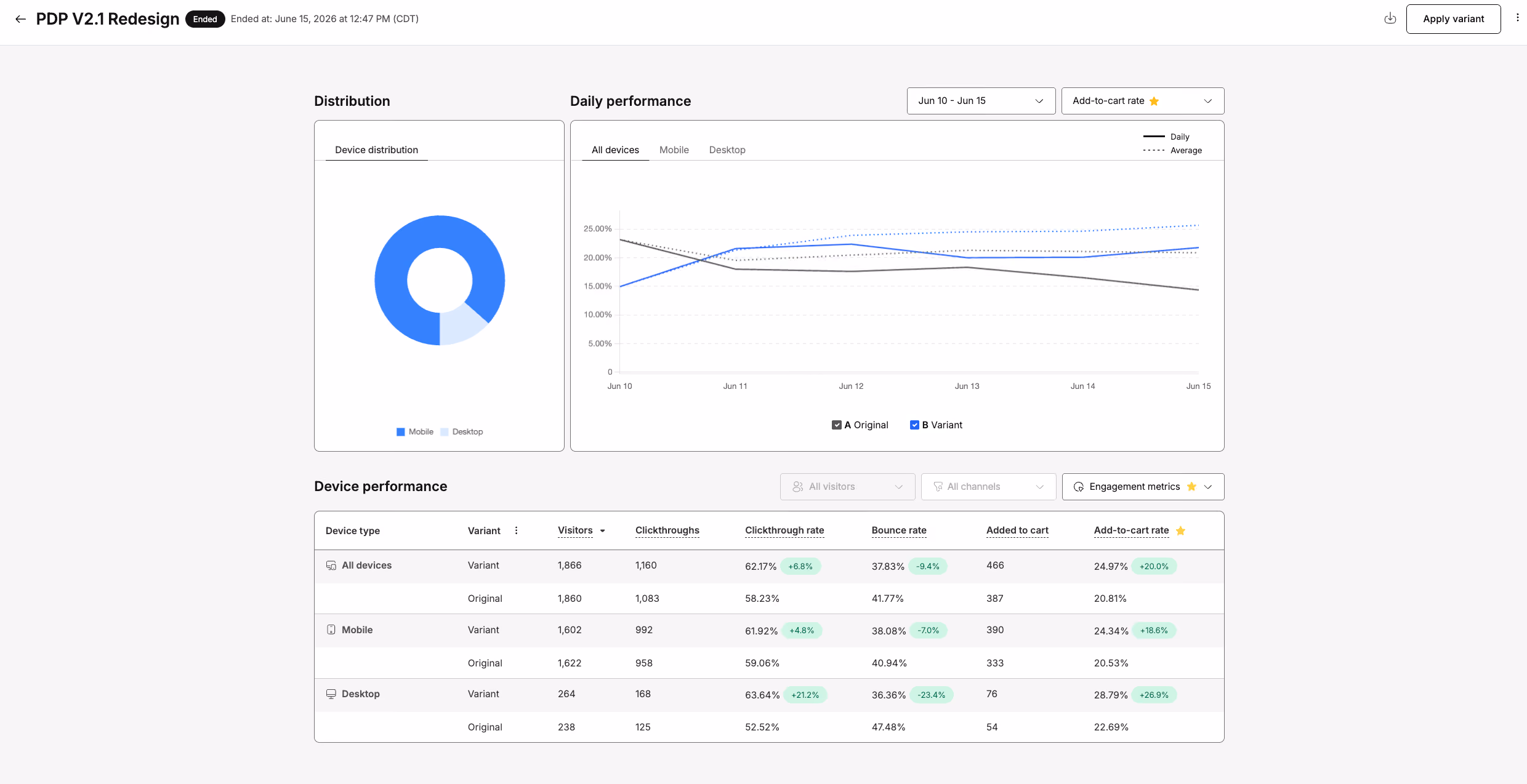Click the star in Add-to-cart rate dropdown
The image size is (1527, 784).
pyautogui.click(x=1154, y=101)
